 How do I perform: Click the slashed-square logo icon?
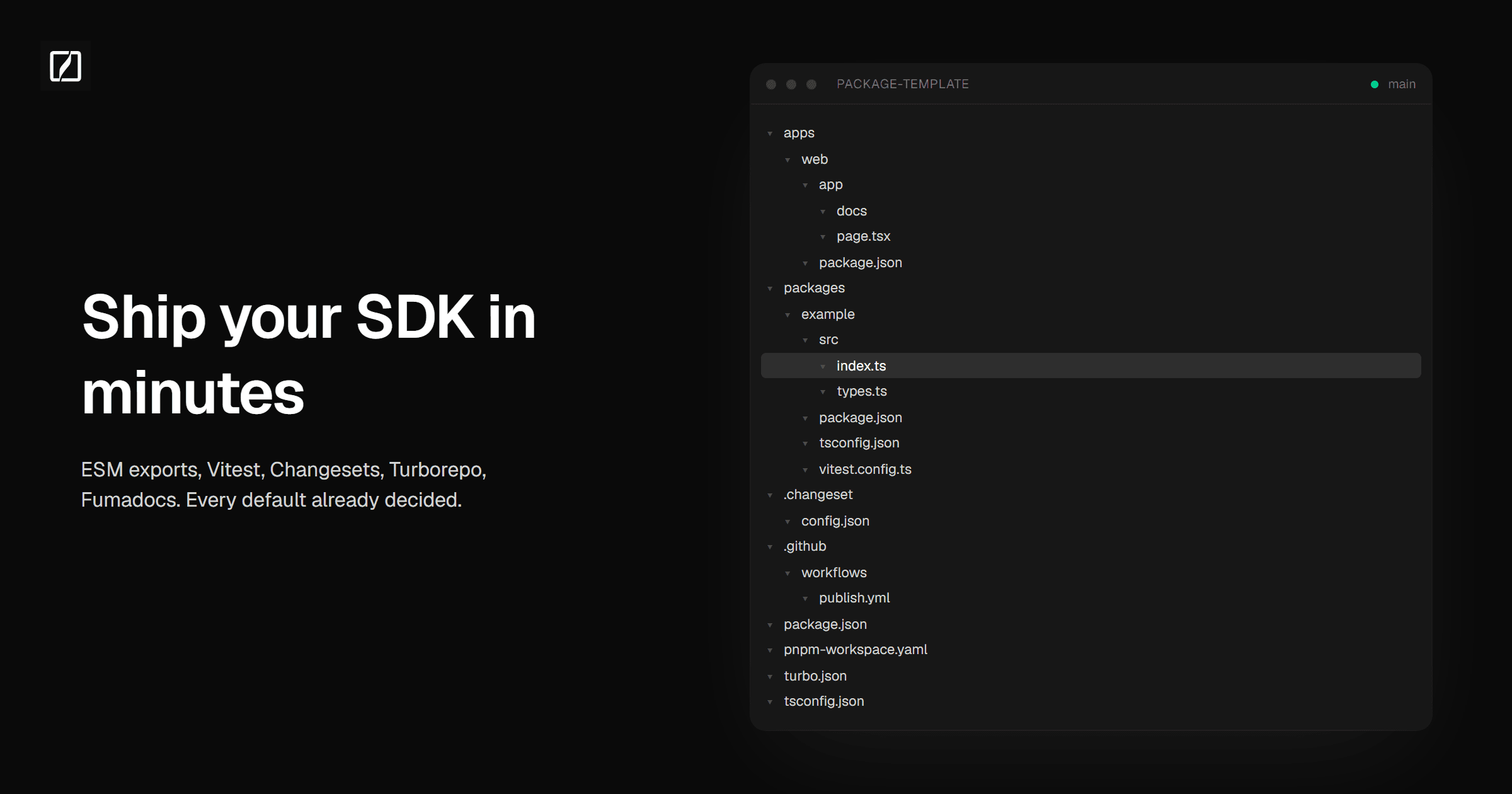click(66, 66)
